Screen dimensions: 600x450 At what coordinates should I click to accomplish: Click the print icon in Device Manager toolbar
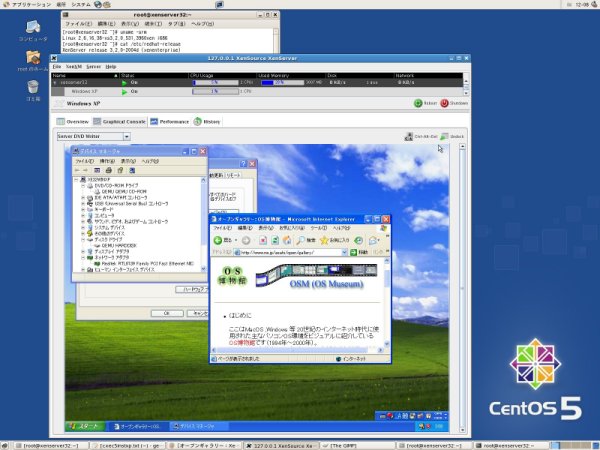(109, 170)
